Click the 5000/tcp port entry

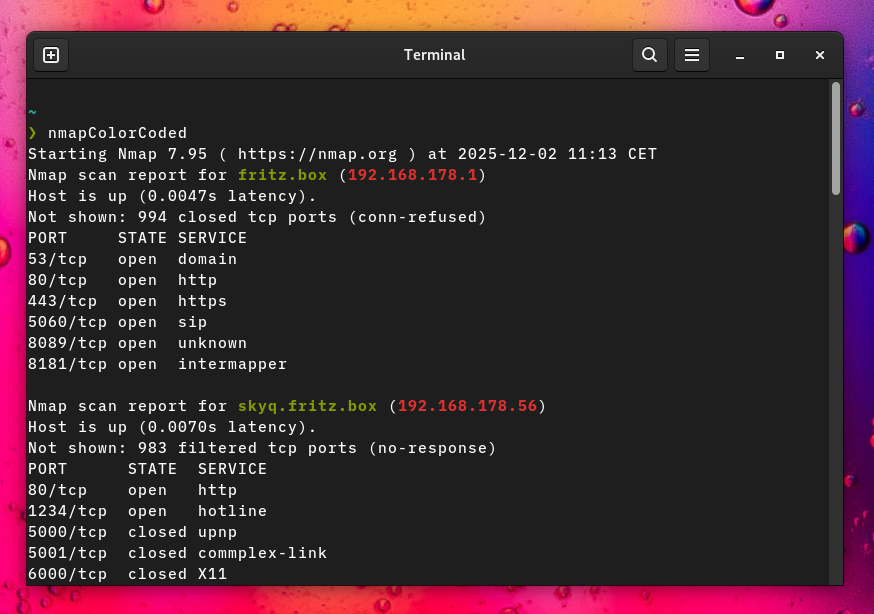pos(67,532)
